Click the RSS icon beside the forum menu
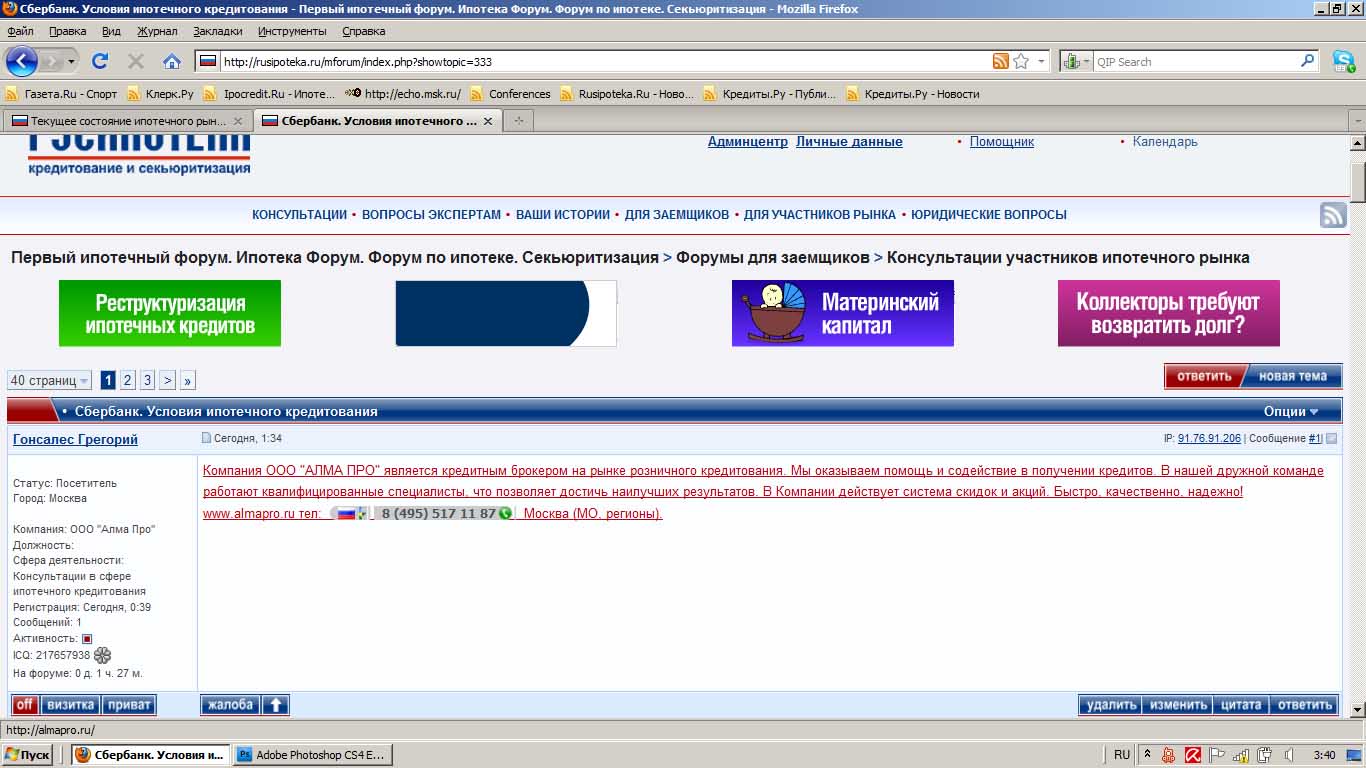1366x768 pixels. pos(1333,214)
